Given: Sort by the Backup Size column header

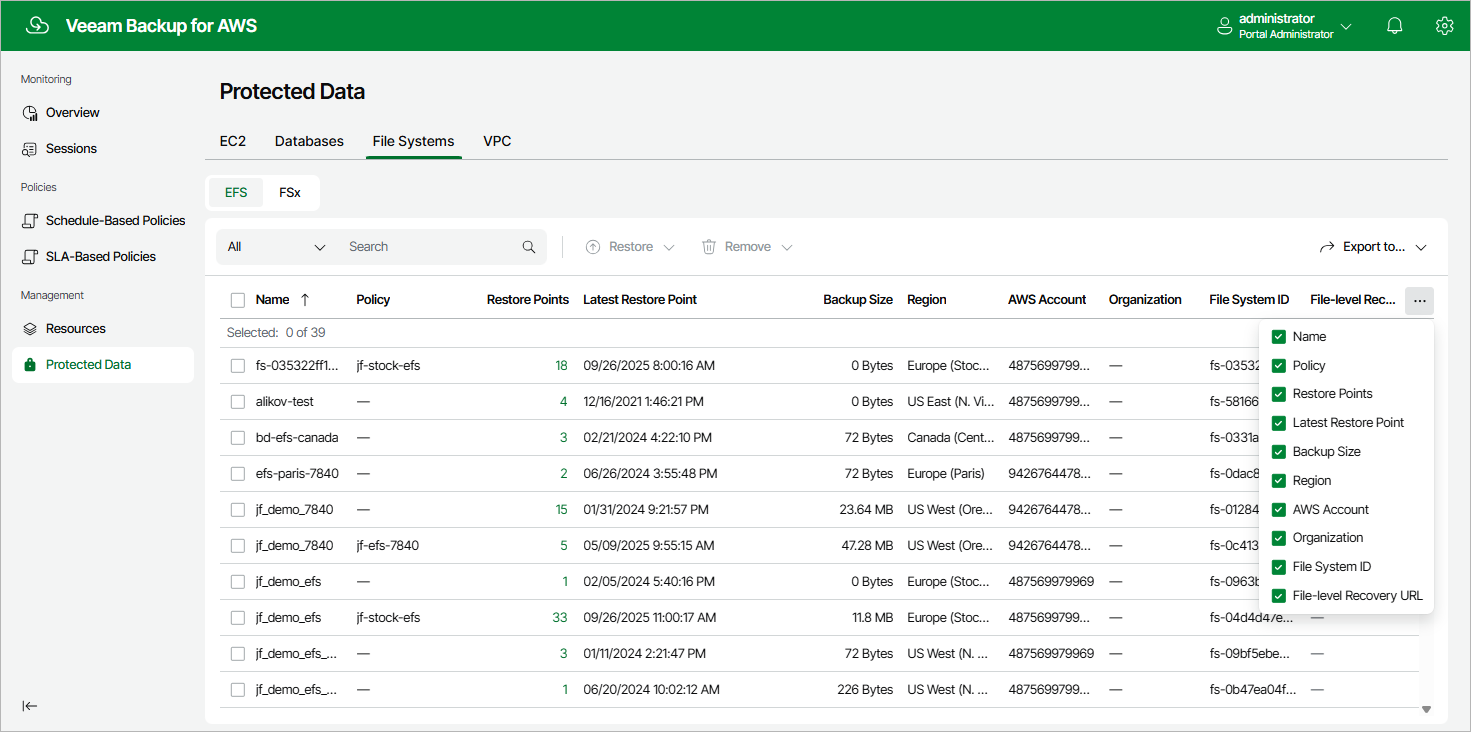Looking at the screenshot, I should (x=858, y=300).
